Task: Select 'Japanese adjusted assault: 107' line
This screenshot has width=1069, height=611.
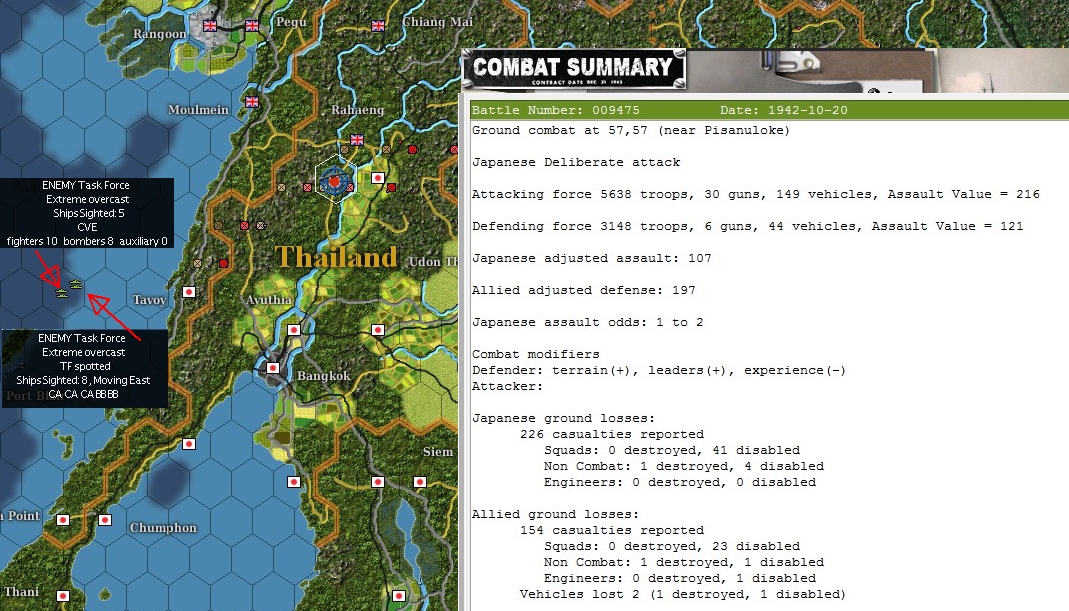Action: click(x=592, y=258)
